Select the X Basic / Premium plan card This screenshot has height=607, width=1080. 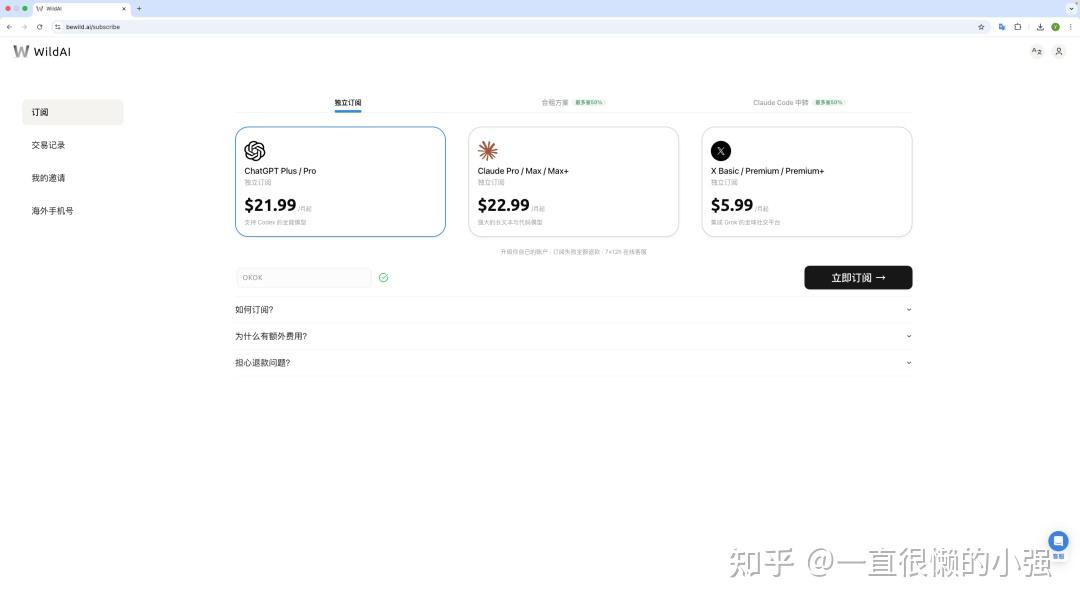807,182
